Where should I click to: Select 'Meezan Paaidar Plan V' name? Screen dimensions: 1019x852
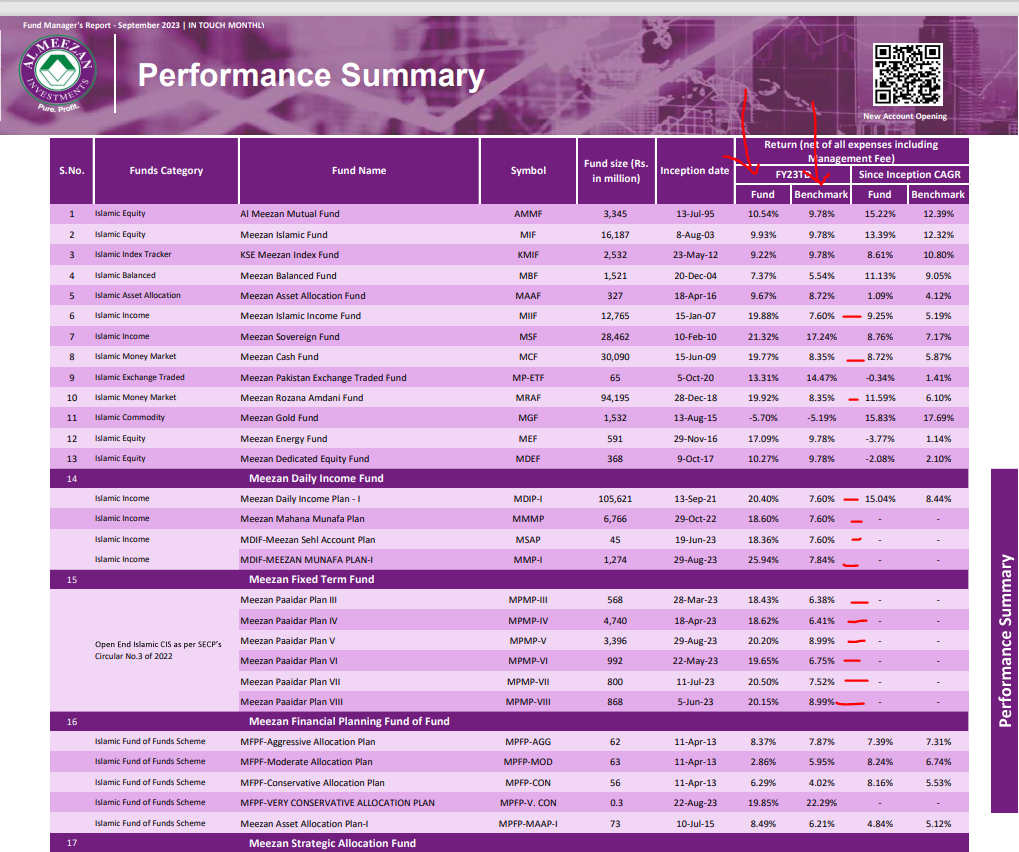288,641
